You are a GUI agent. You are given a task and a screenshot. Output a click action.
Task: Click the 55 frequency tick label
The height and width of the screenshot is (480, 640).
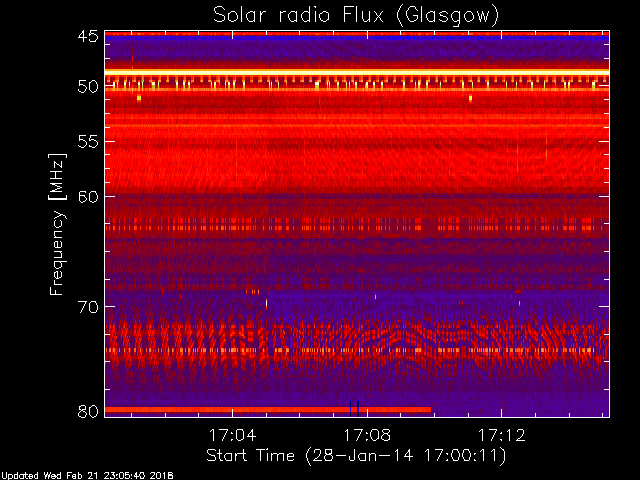pyautogui.click(x=88, y=142)
